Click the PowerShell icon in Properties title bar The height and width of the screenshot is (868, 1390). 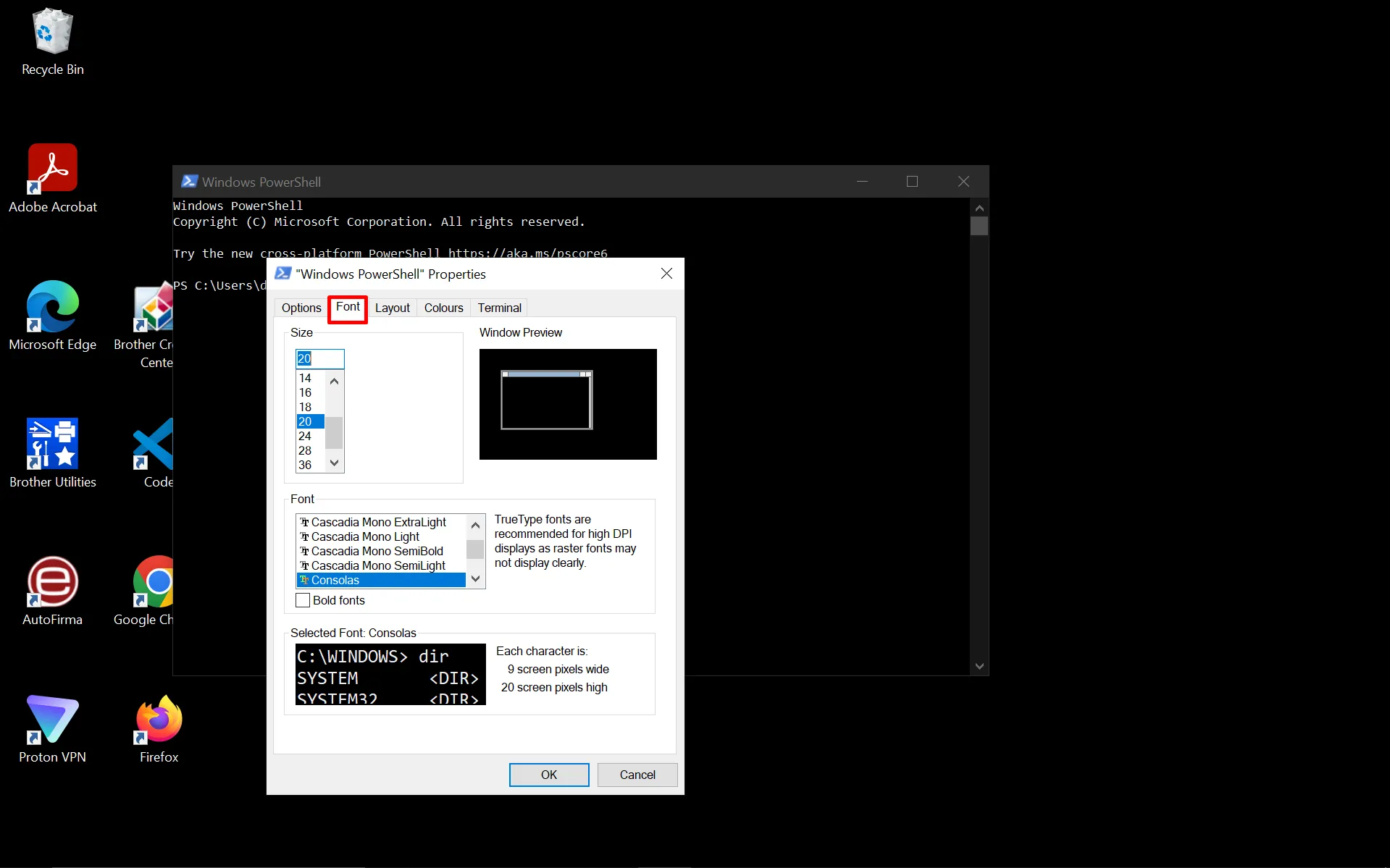pos(282,274)
